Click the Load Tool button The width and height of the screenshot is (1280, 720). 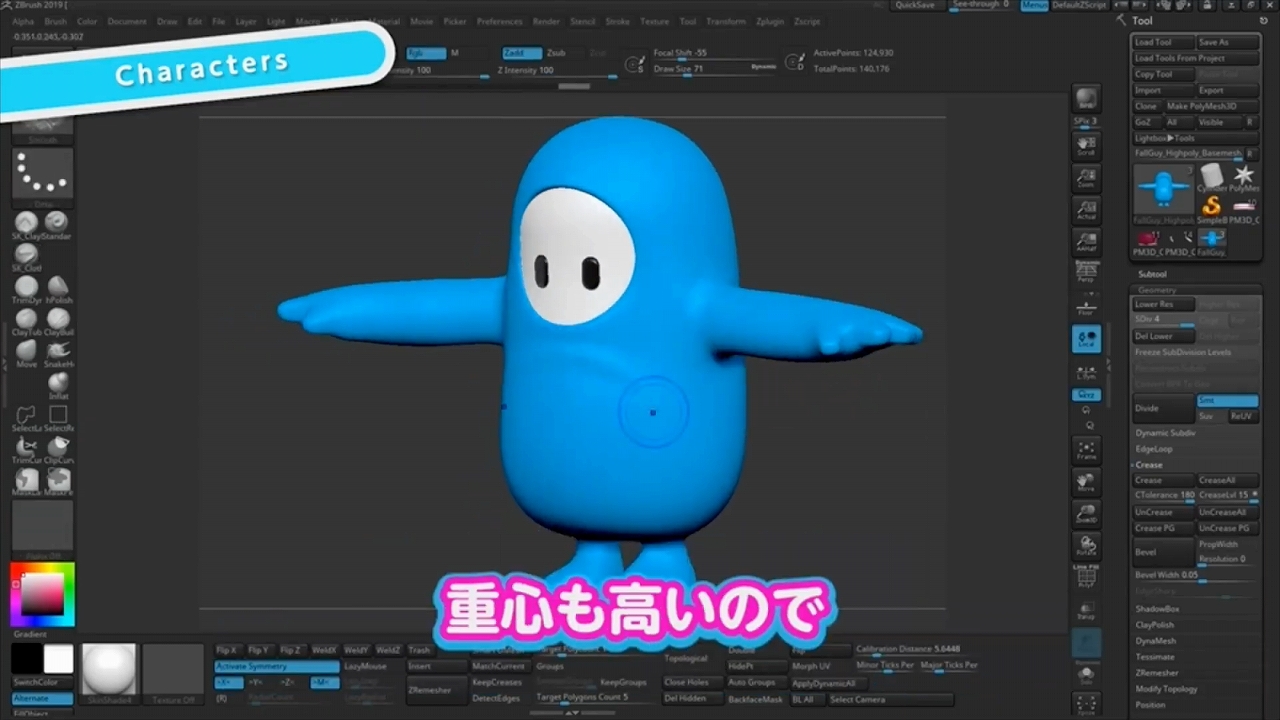pyautogui.click(x=1164, y=42)
